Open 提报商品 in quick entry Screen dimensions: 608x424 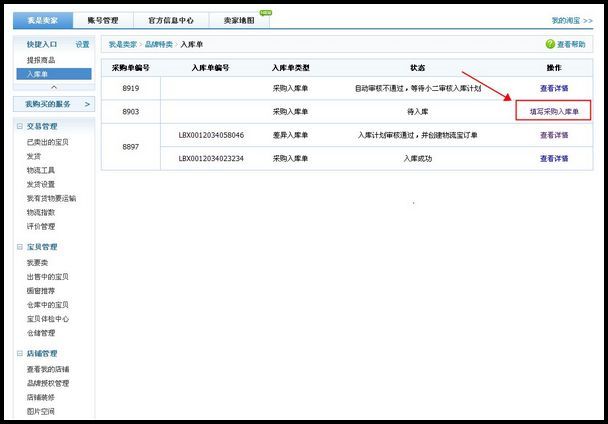[41, 60]
